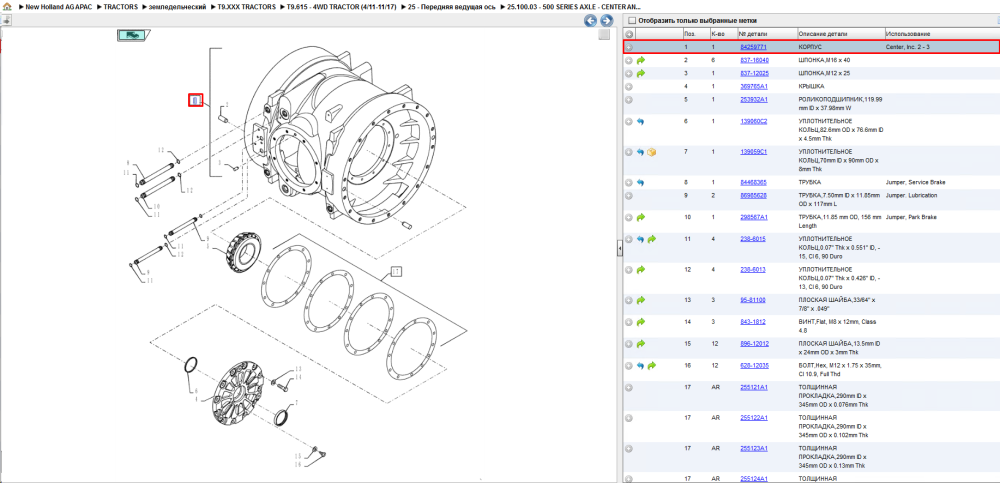Click the 'Описание детали' column header
1000x483 pixels.
(821, 34)
